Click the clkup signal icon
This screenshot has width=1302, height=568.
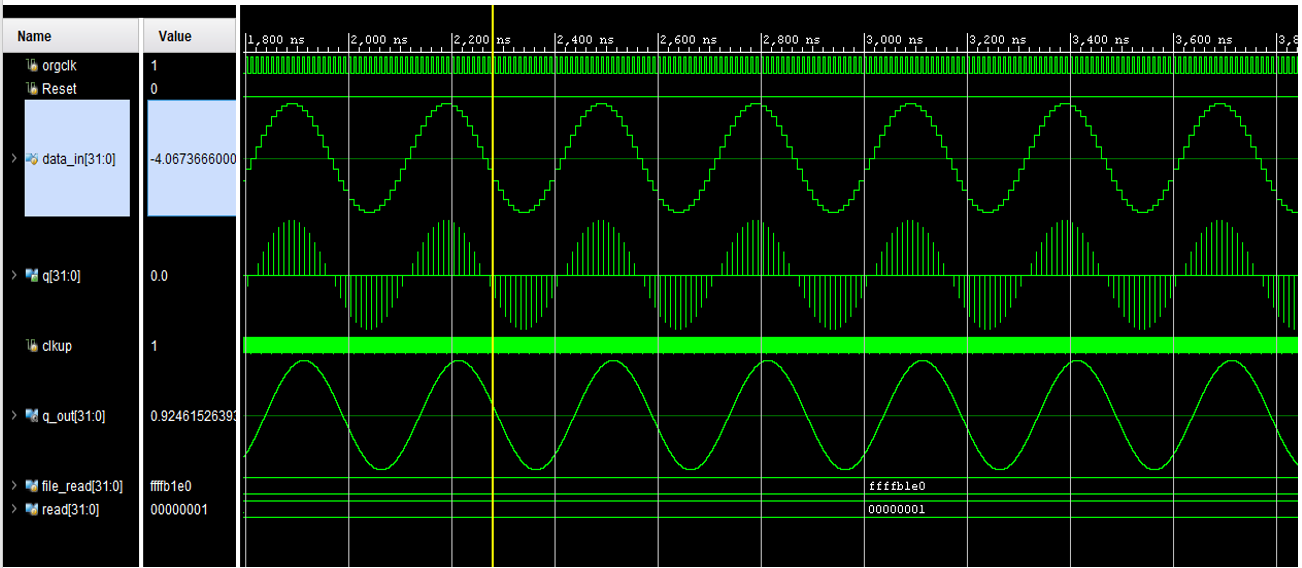tap(32, 346)
